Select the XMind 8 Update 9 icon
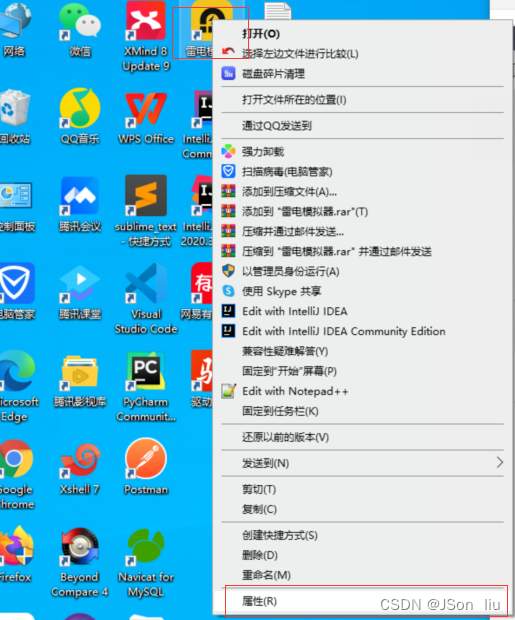The height and width of the screenshot is (620, 515). click(146, 21)
